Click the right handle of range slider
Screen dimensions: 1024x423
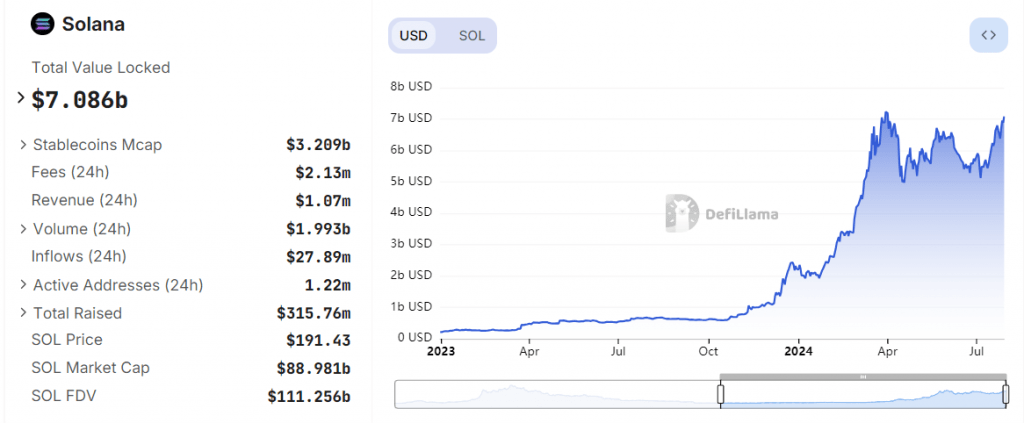(1005, 394)
